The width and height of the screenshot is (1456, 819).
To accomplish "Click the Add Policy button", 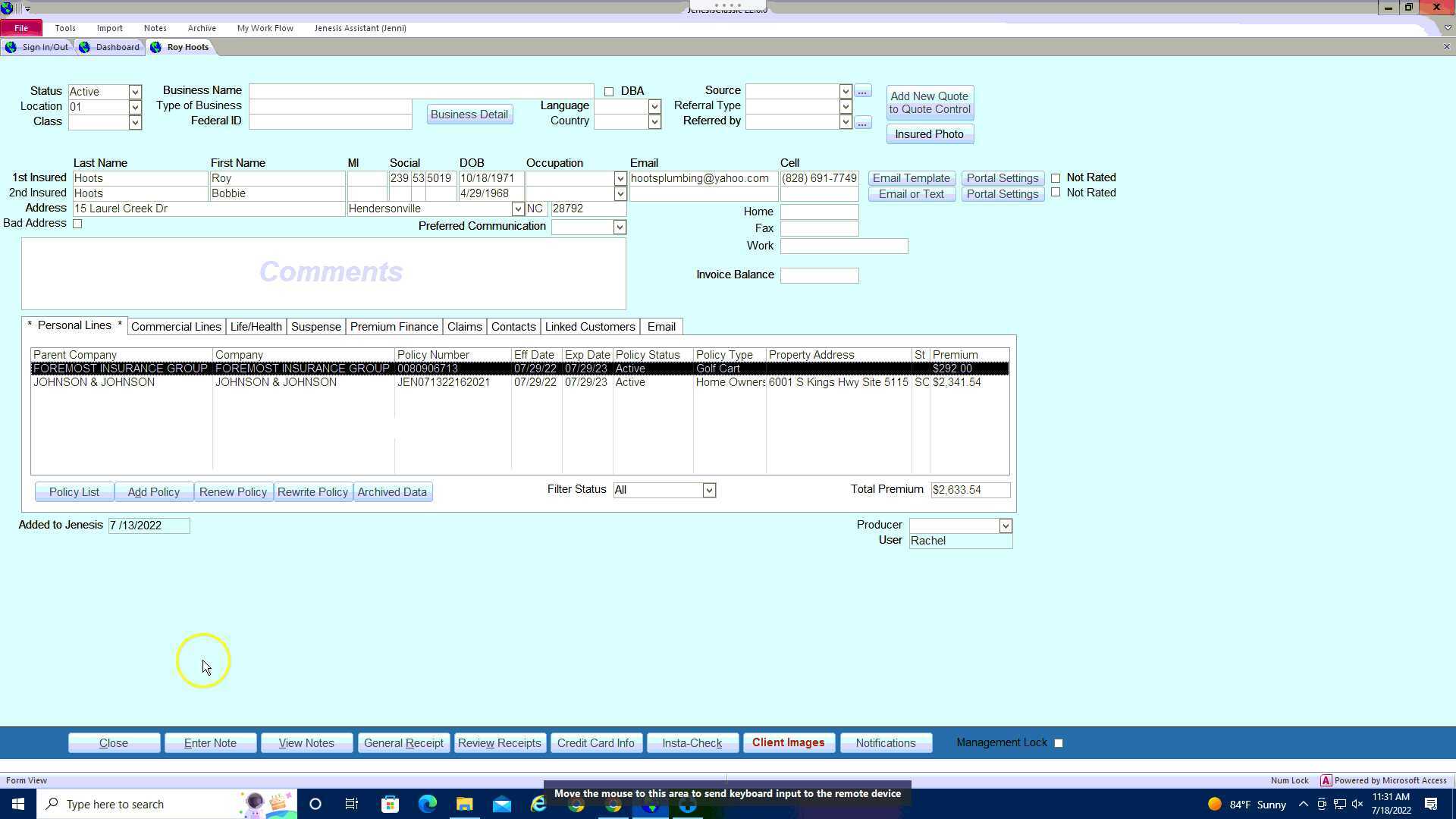I will [154, 492].
